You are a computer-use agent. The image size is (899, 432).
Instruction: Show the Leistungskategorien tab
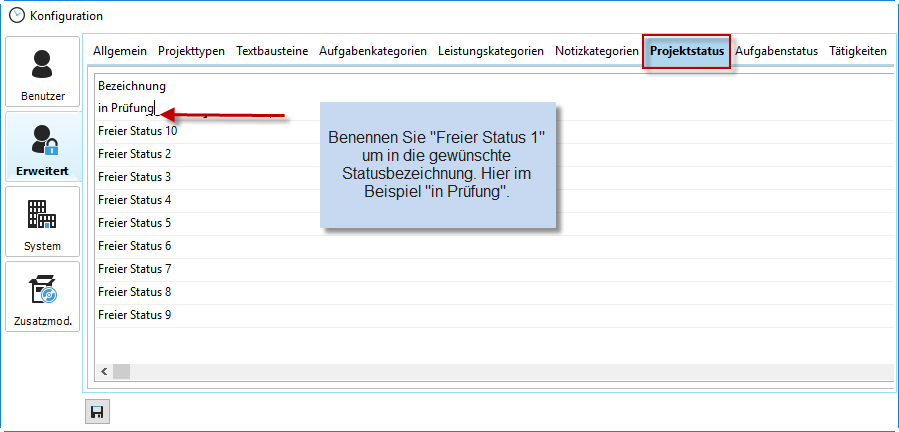pos(491,51)
